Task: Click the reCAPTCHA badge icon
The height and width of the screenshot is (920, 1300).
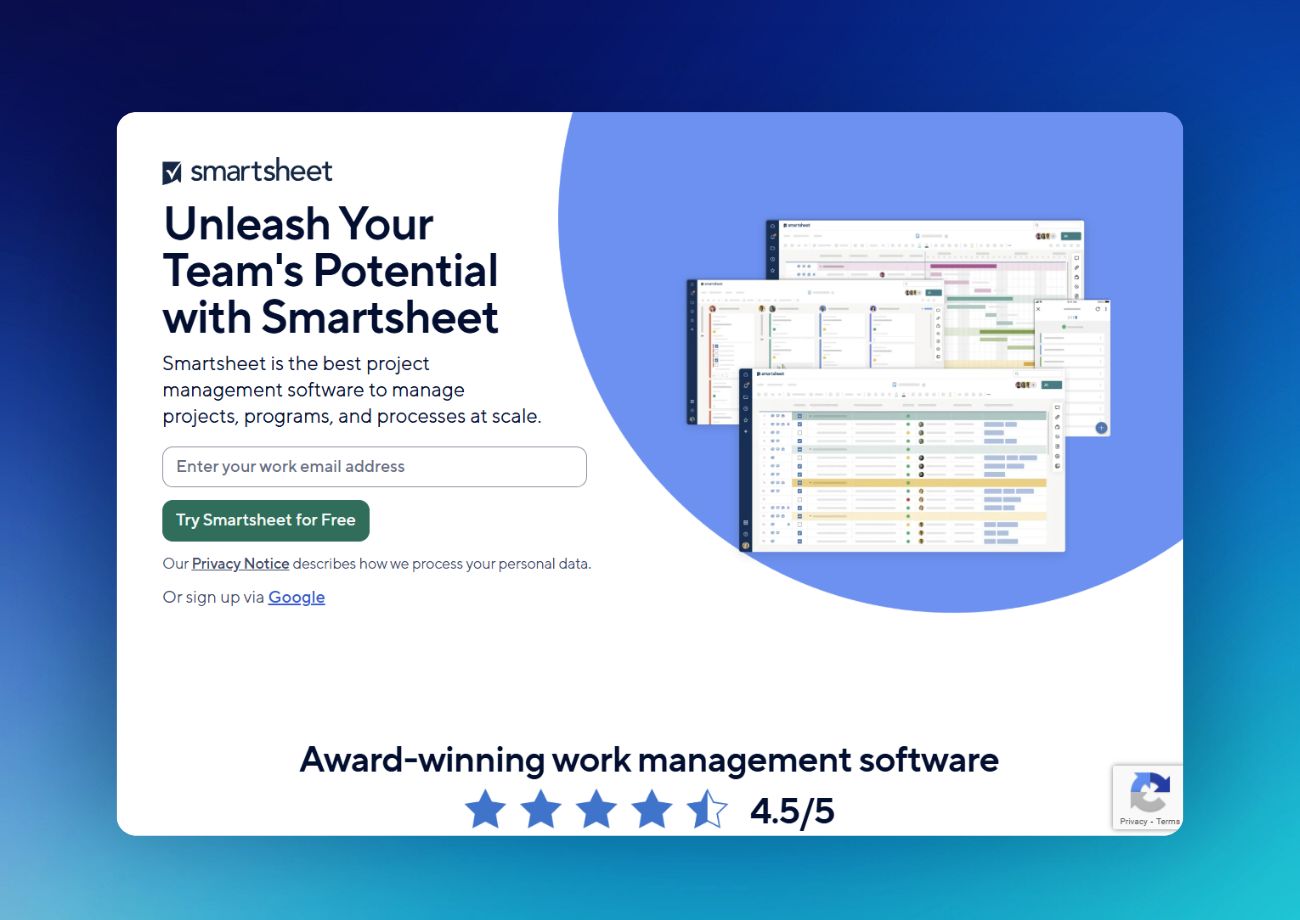Action: pos(1149,791)
